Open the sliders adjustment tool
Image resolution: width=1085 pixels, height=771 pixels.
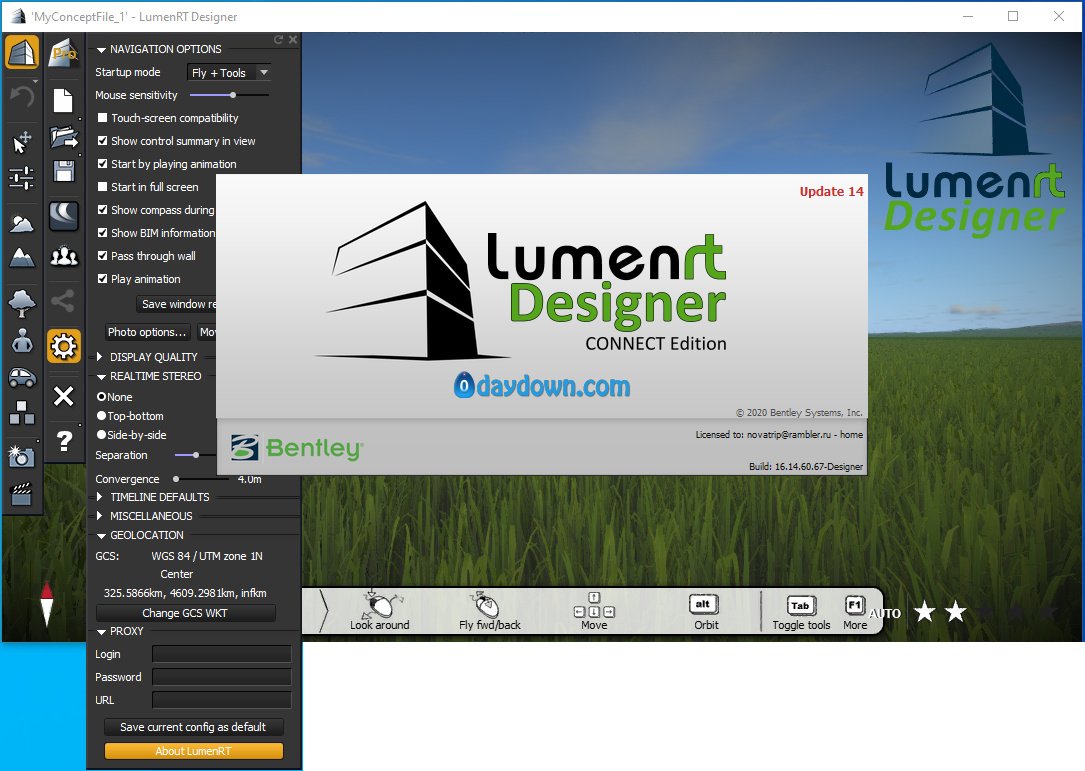coord(21,178)
